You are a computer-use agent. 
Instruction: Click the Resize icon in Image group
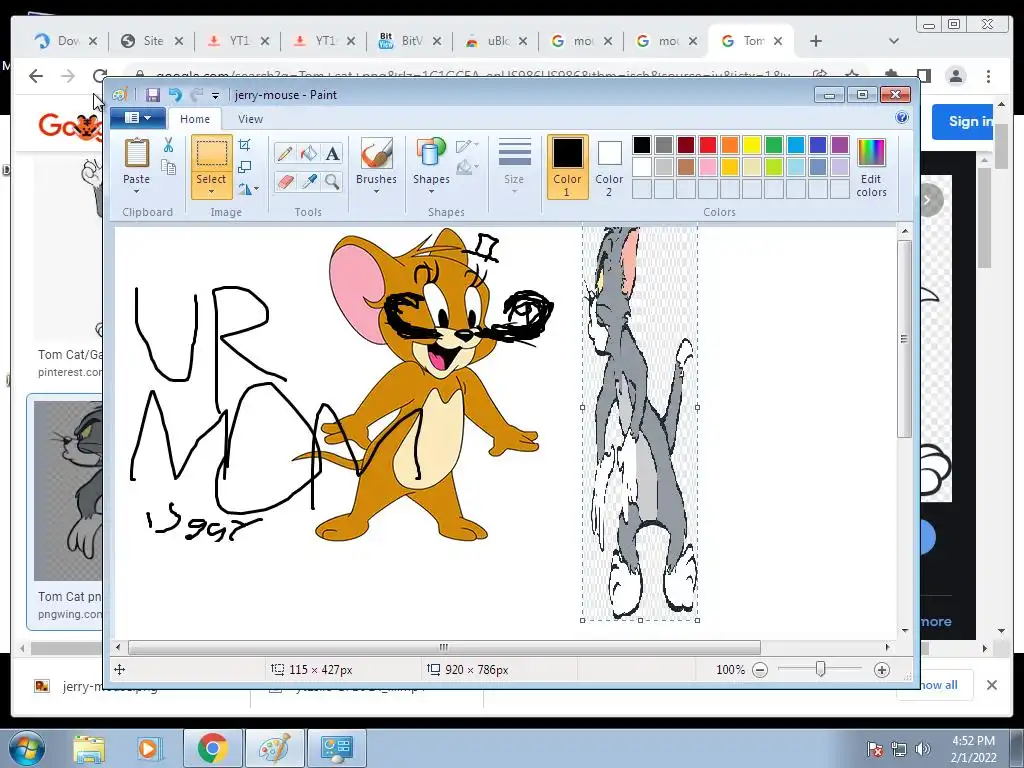tap(245, 167)
